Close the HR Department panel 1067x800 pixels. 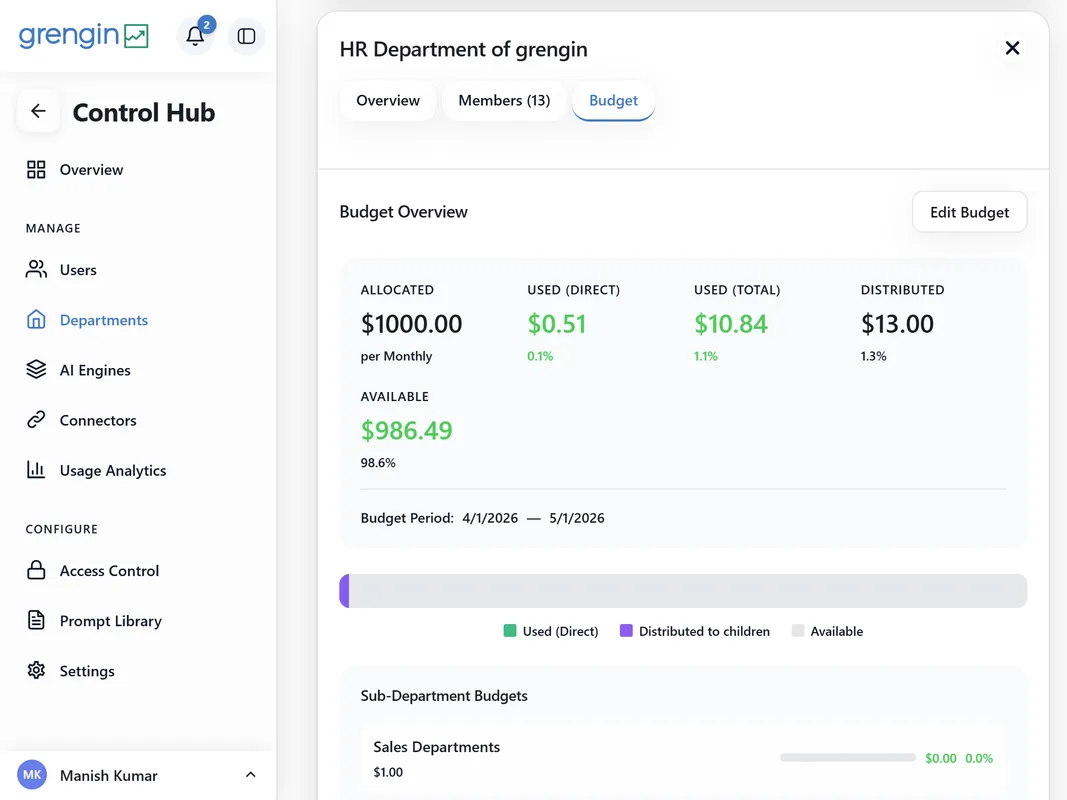tap(1013, 48)
